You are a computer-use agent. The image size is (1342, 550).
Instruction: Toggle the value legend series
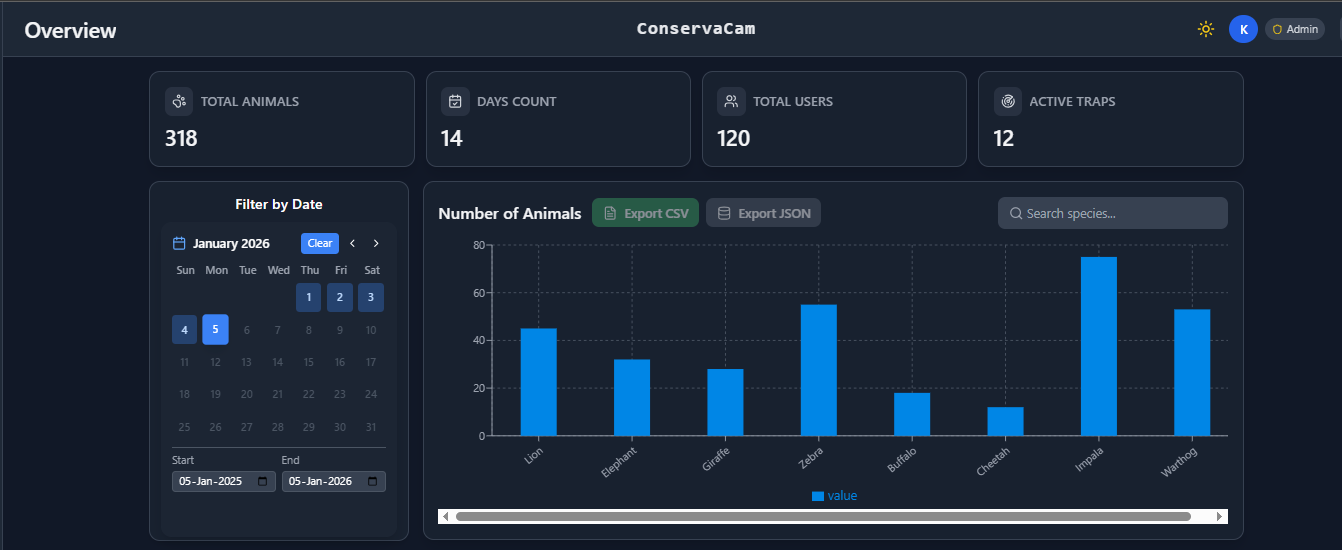[x=834, y=496]
